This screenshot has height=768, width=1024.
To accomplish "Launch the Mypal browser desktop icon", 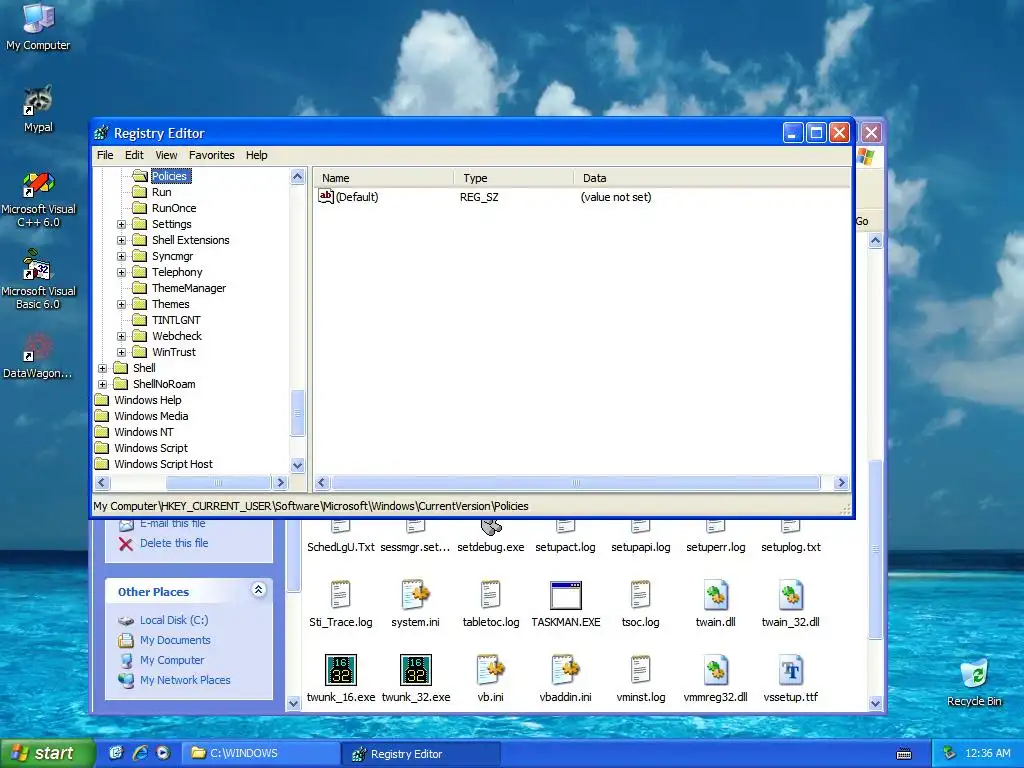I will [x=38, y=108].
